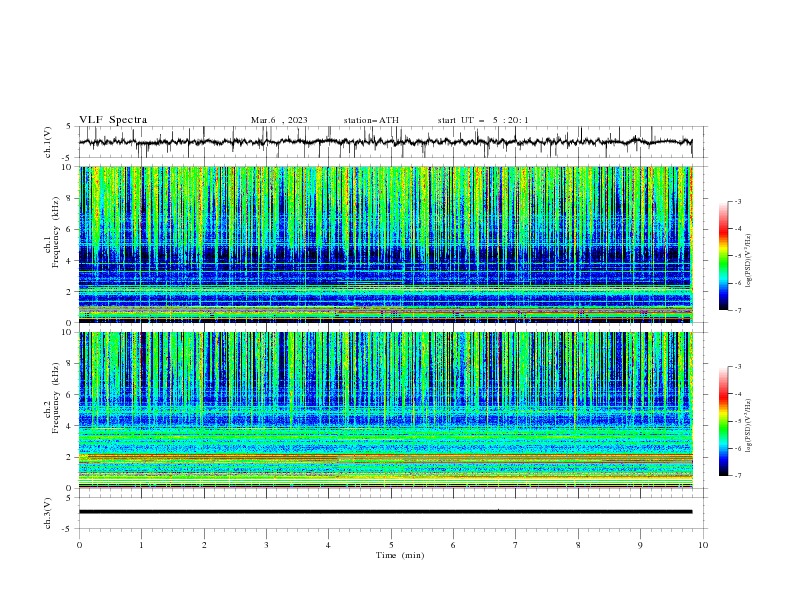This screenshot has width=792, height=612.
Task: Click the ch.1 color bar "log(PSD)(V²/Hz)" label
Action: [749, 261]
